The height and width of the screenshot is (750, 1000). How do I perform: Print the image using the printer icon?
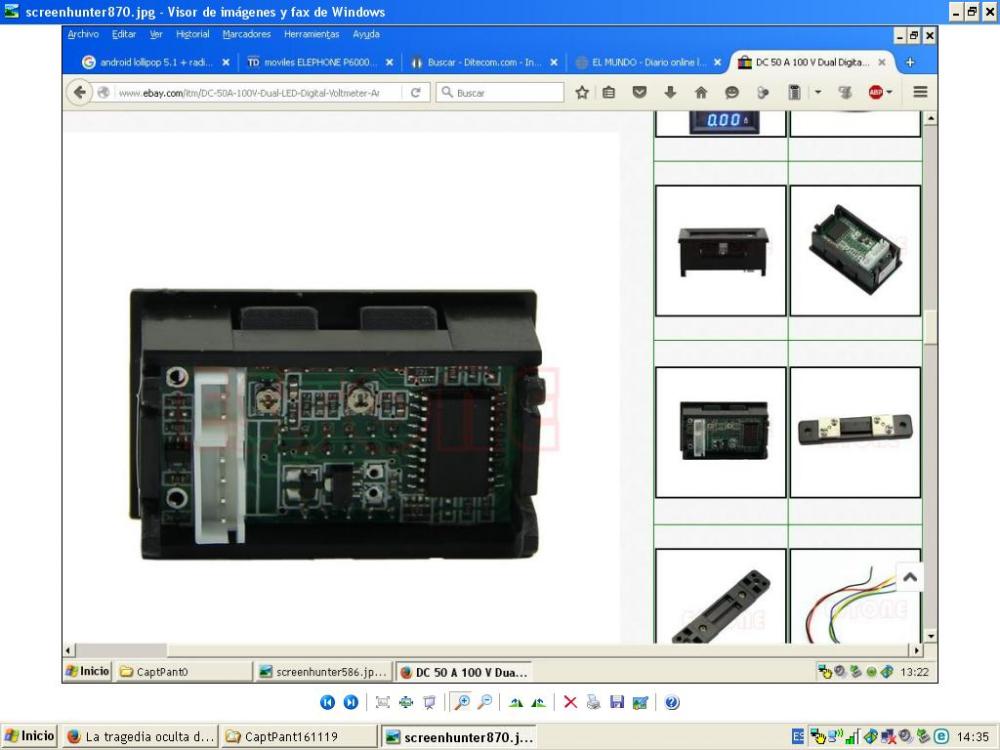click(593, 702)
